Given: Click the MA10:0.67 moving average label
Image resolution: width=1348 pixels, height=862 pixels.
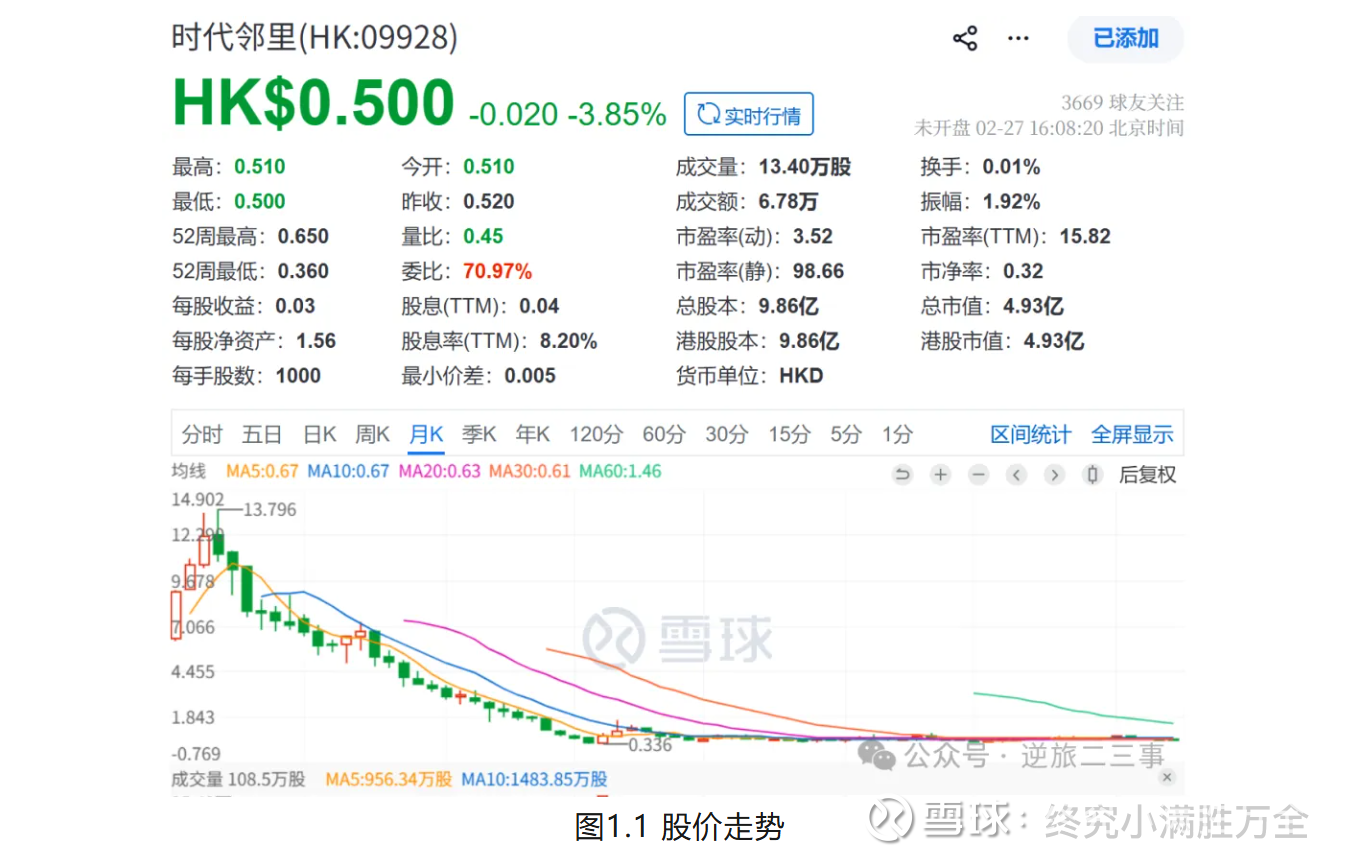Looking at the screenshot, I should point(348,471).
